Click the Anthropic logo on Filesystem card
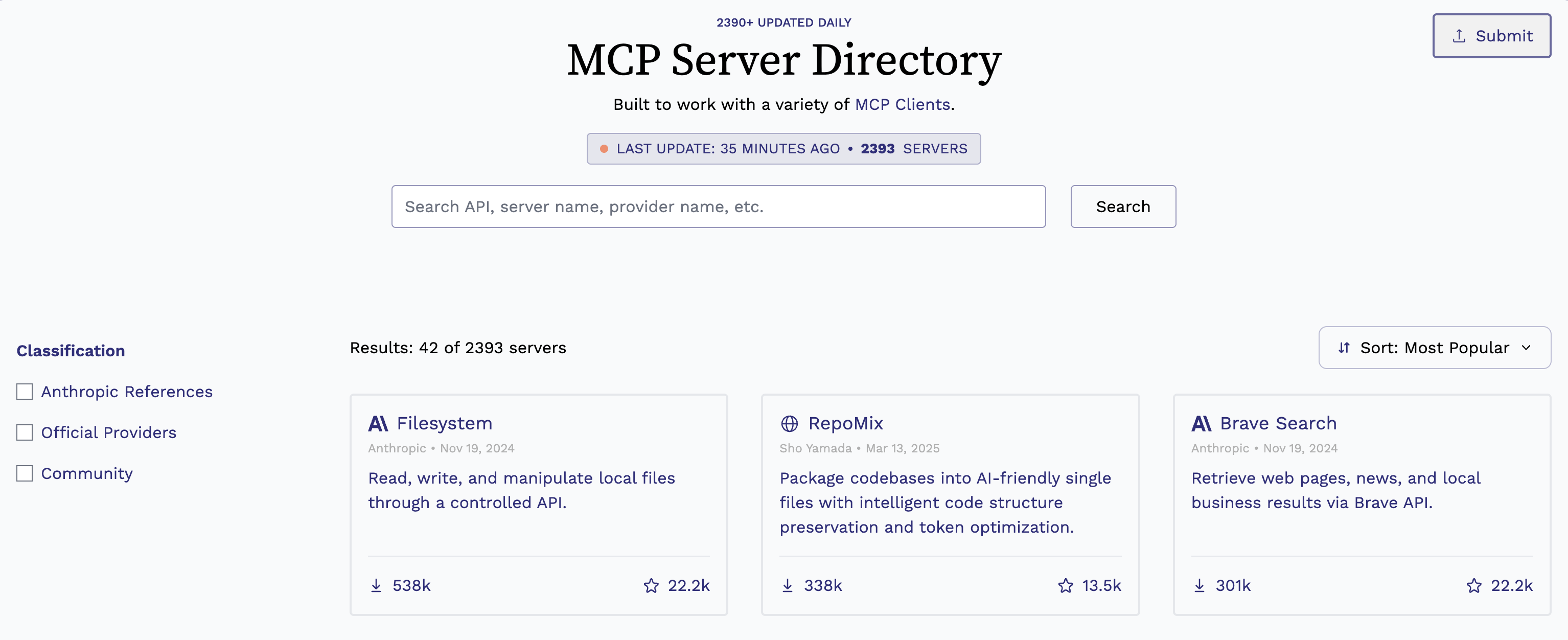 (x=378, y=423)
